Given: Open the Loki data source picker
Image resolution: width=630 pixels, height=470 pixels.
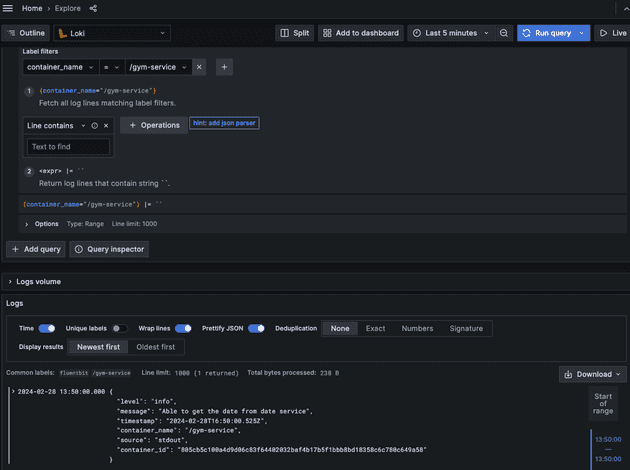Looking at the screenshot, I should 112,33.
